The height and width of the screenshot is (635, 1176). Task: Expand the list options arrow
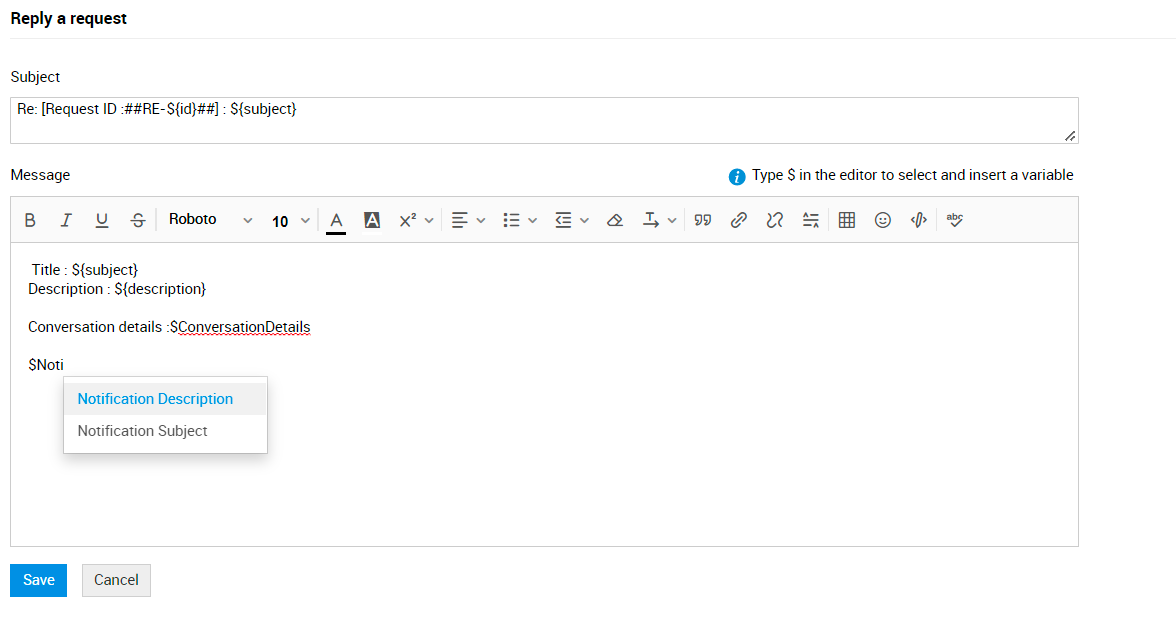532,220
